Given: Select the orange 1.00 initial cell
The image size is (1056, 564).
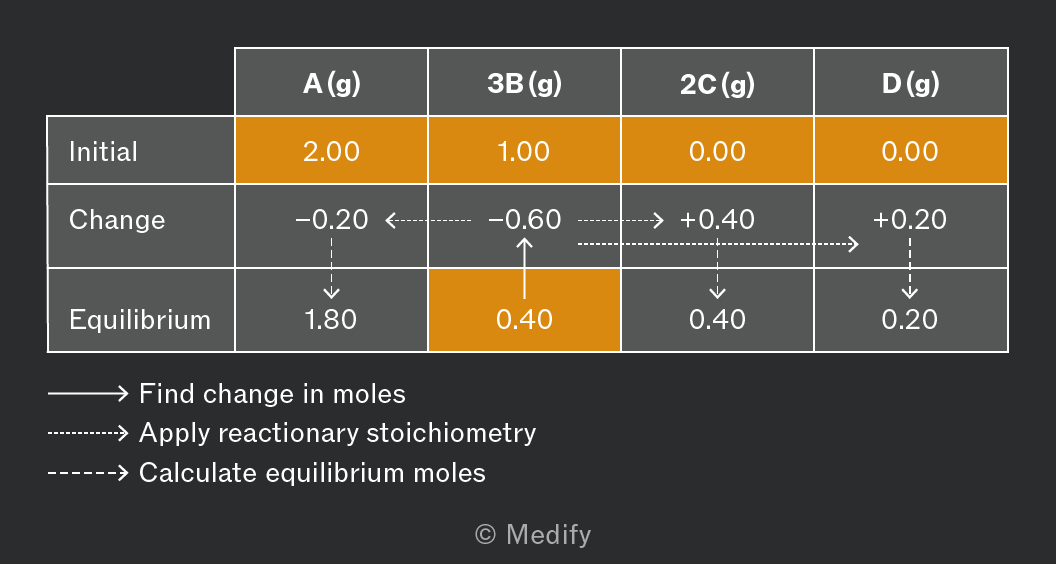Looking at the screenshot, I should click(524, 150).
